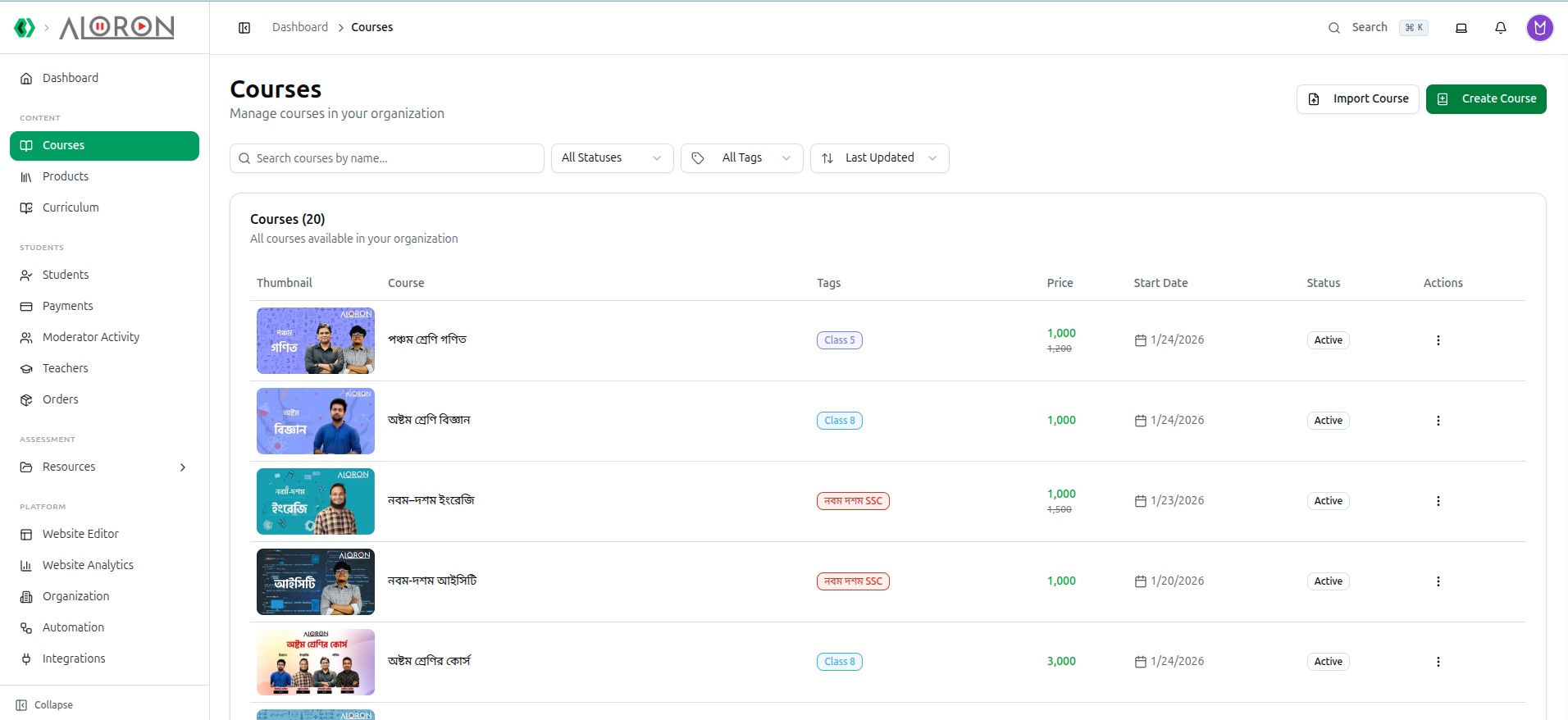Click the Price column header
This screenshot has width=1568, height=720.
point(1060,283)
